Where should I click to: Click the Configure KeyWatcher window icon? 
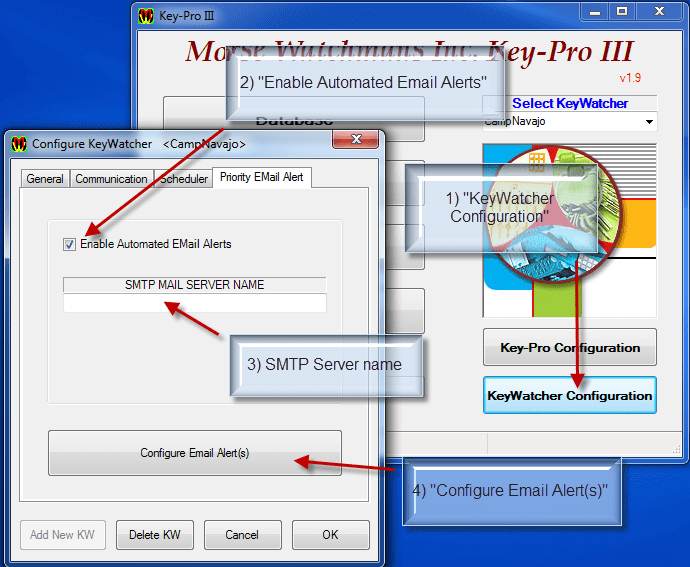click(x=19, y=144)
